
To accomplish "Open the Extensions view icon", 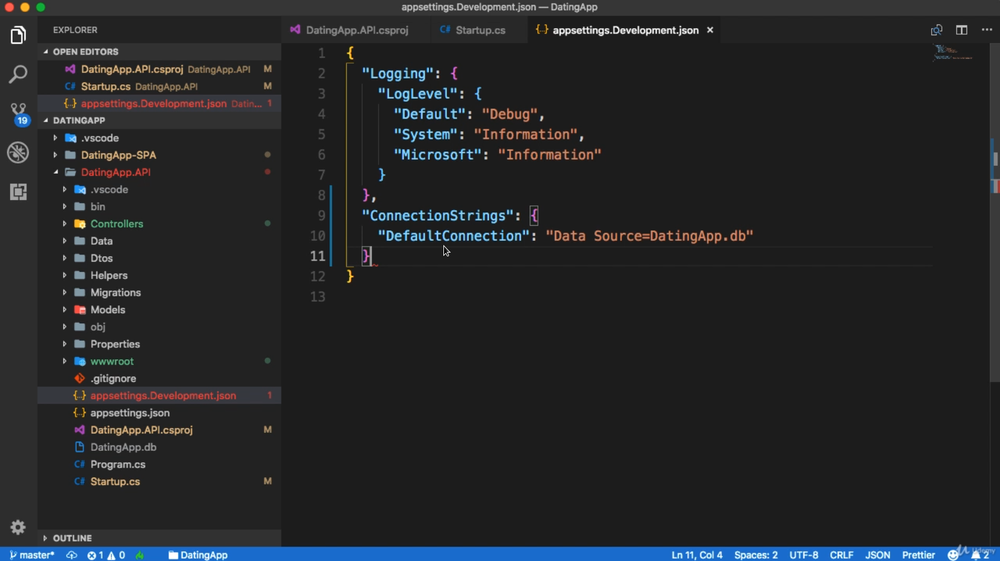I will click(x=18, y=191).
